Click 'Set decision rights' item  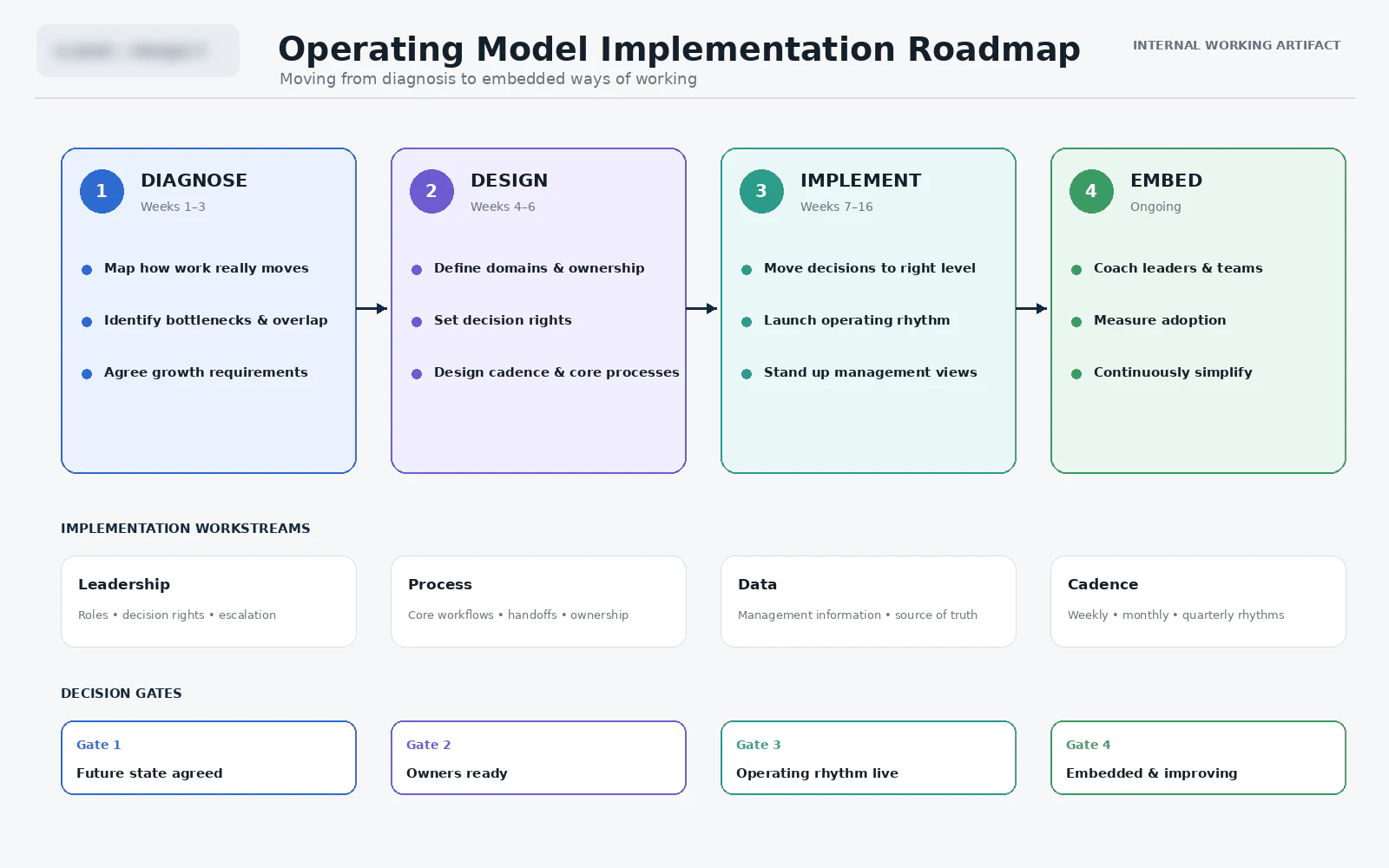[503, 320]
